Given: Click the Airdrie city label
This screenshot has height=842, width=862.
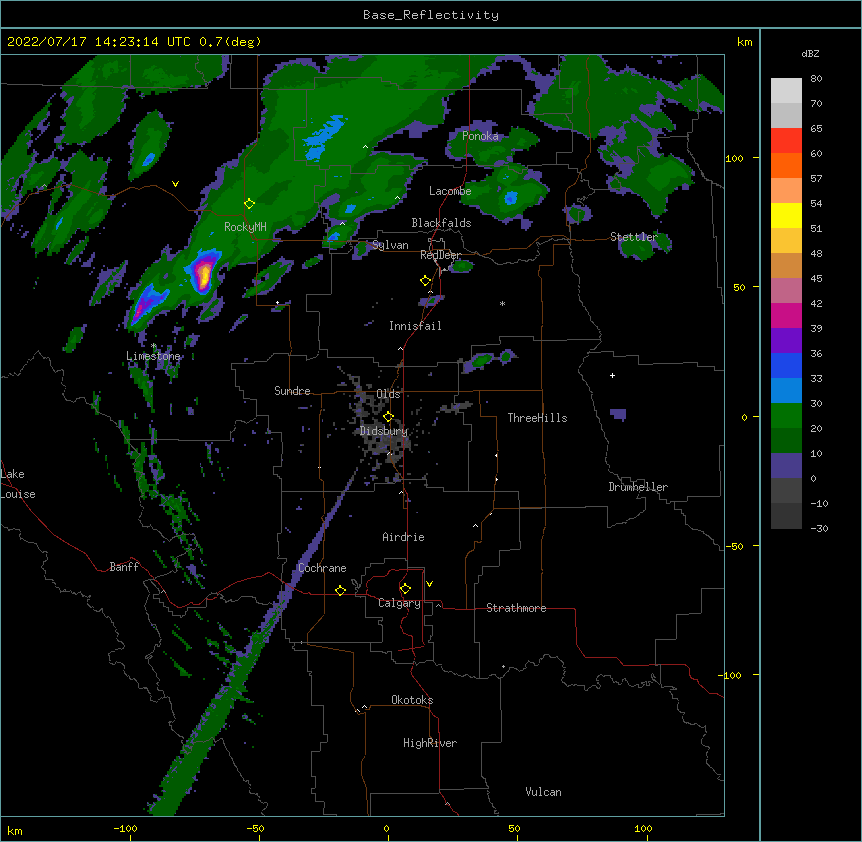Looking at the screenshot, I should 404,537.
